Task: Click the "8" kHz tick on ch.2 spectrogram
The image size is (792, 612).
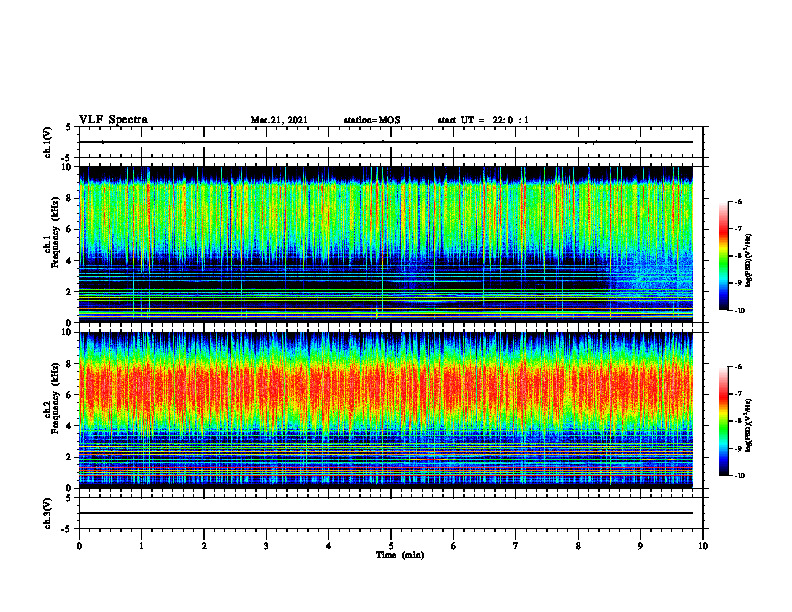Action: click(x=70, y=364)
